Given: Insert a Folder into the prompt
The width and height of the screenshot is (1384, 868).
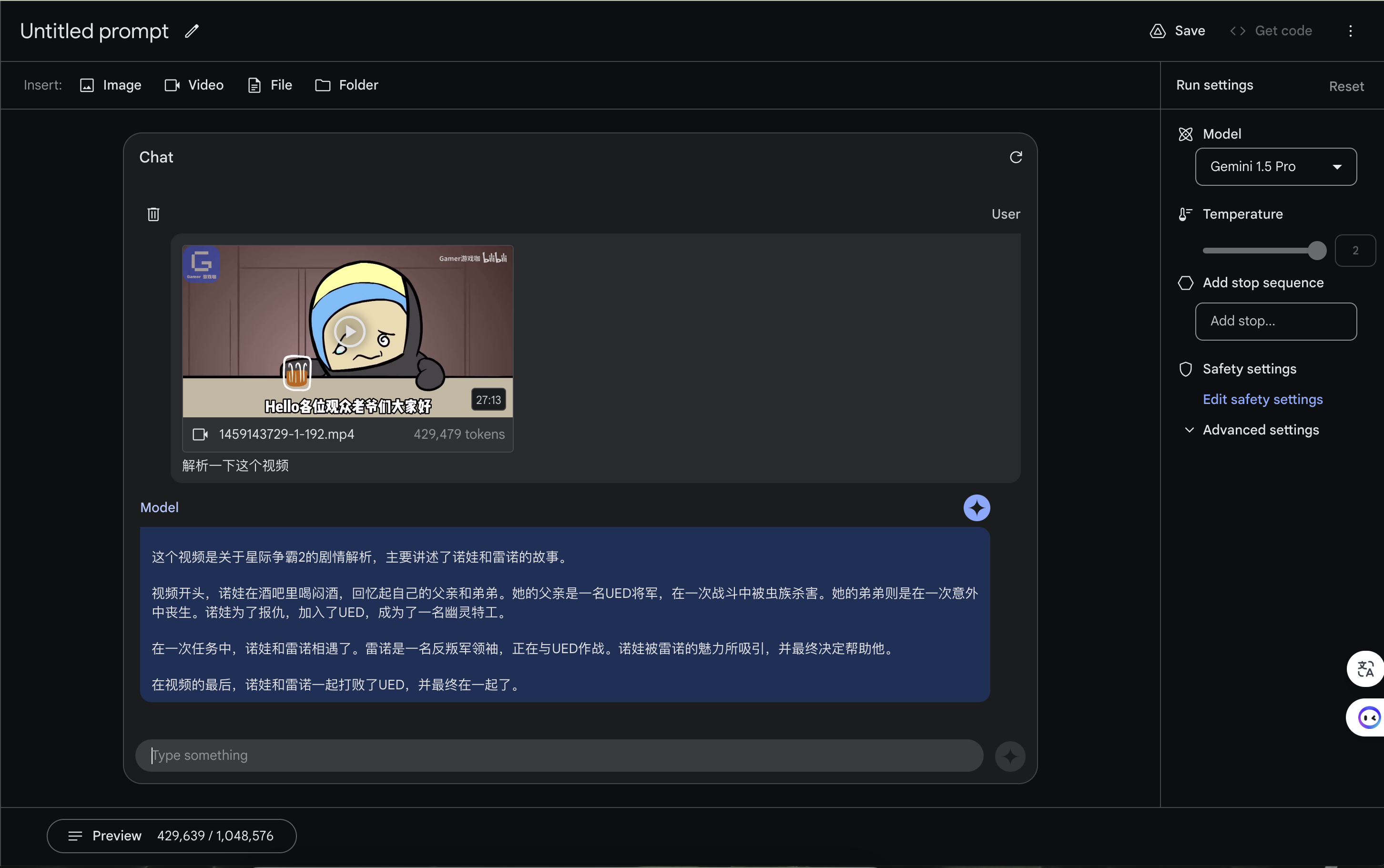Looking at the screenshot, I should tap(347, 85).
